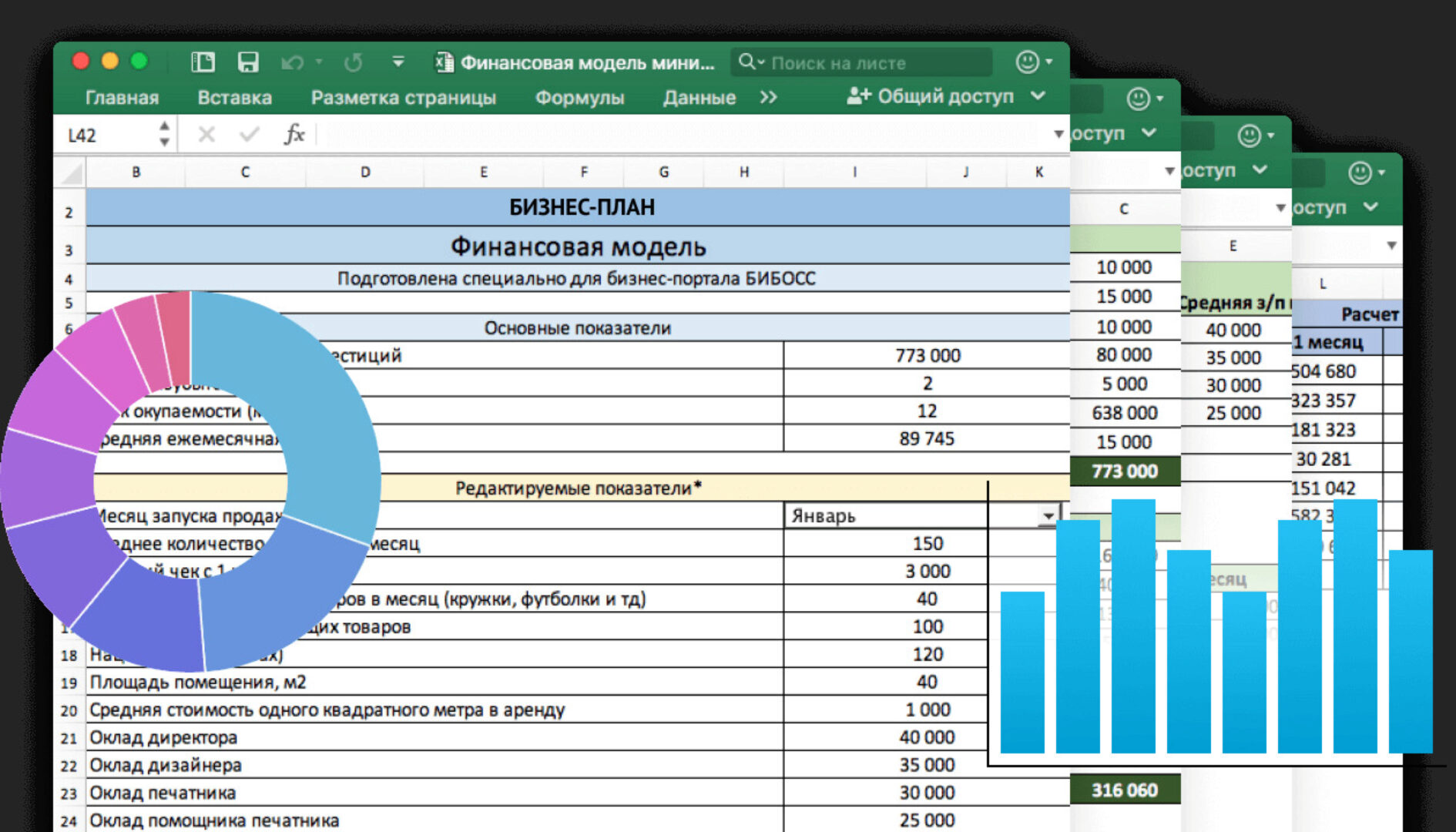Open the Разметка страницы tab
1456x832 pixels.
tap(403, 98)
